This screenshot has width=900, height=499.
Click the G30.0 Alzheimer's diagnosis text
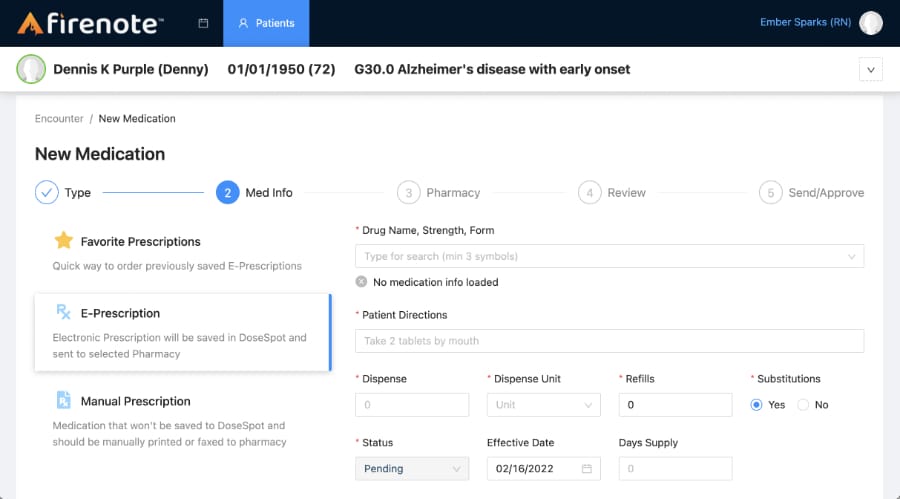[492, 69]
